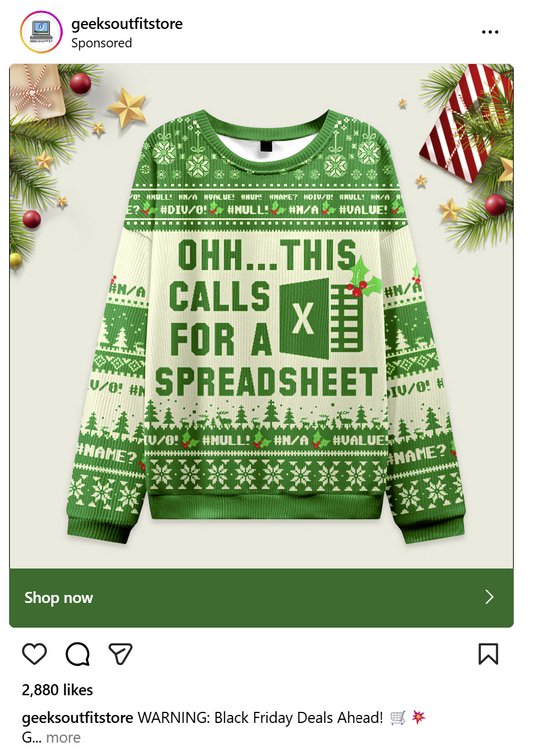
Task: Click the chevron arrow on Shop now bar
Action: (489, 597)
